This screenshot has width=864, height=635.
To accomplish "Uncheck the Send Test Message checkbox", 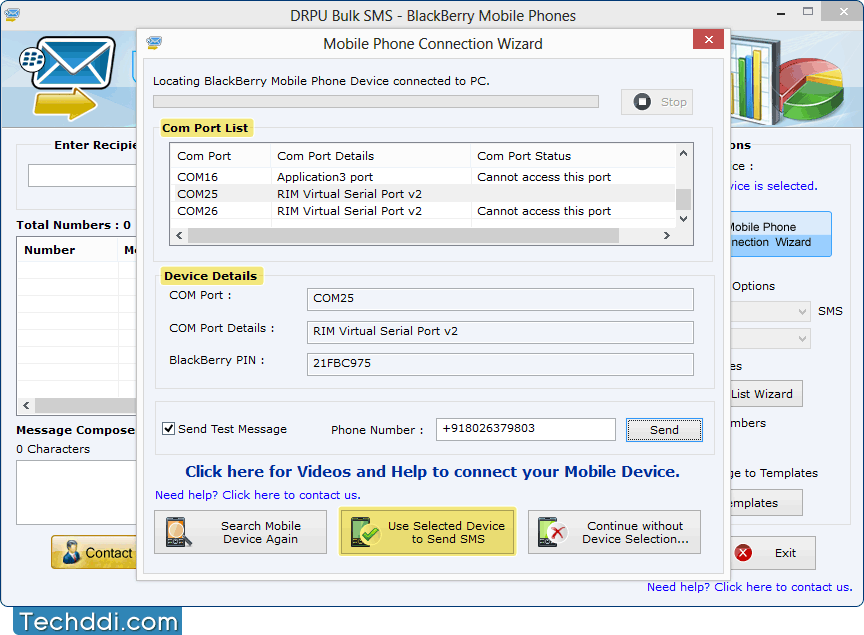I will coord(169,428).
